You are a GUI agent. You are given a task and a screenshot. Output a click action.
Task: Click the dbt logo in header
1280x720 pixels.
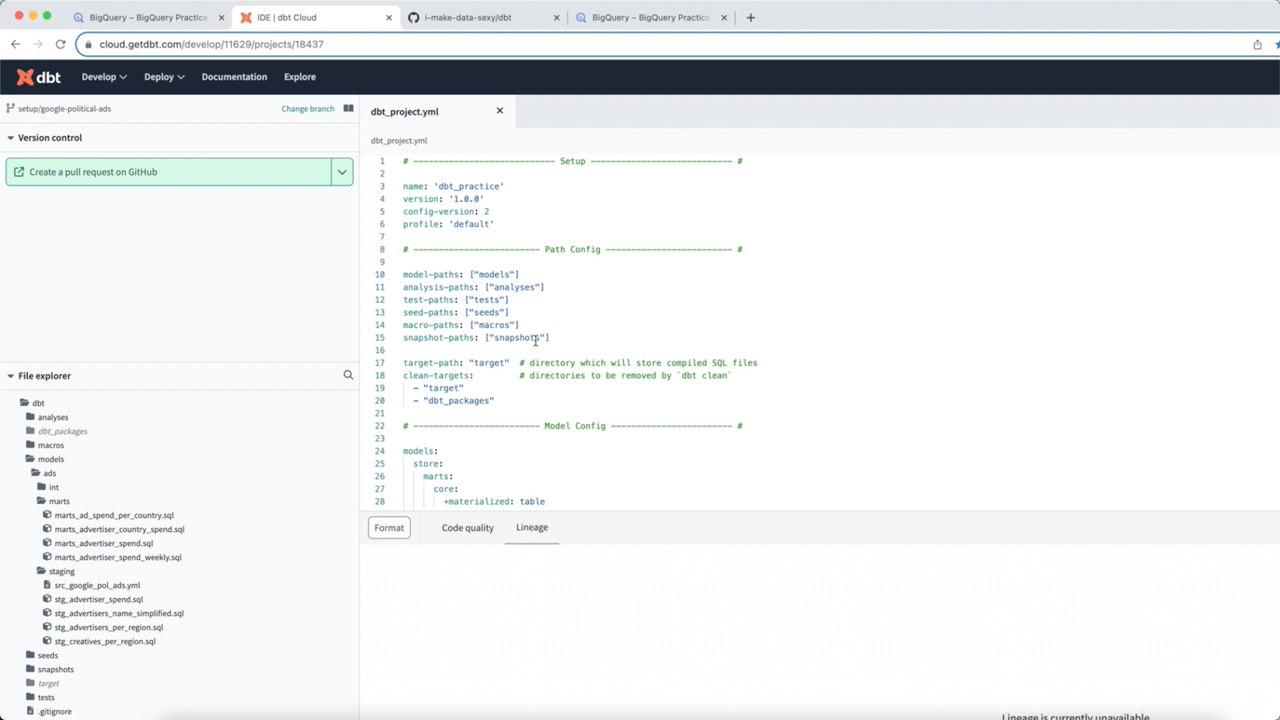38,77
